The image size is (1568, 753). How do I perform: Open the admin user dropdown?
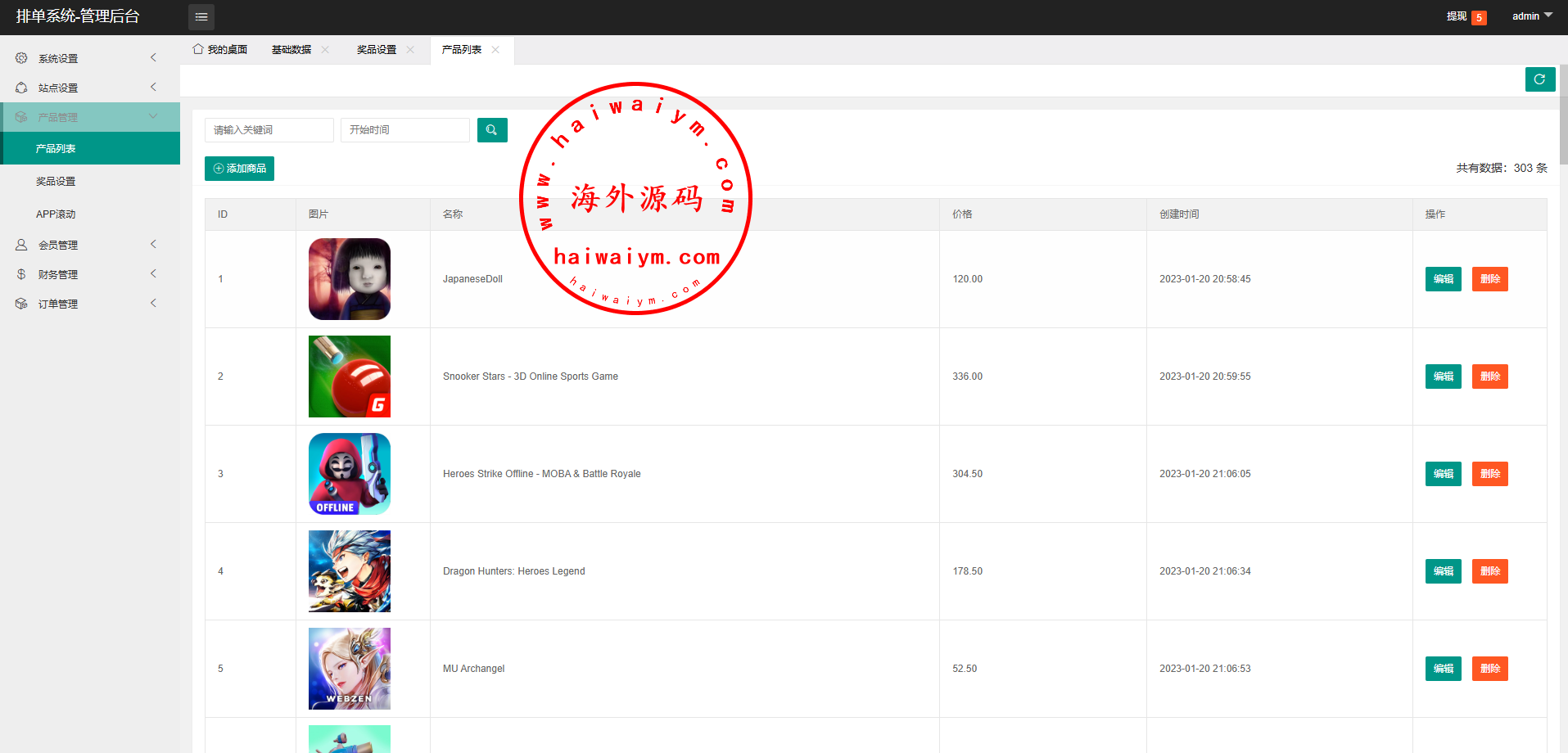pos(1531,16)
